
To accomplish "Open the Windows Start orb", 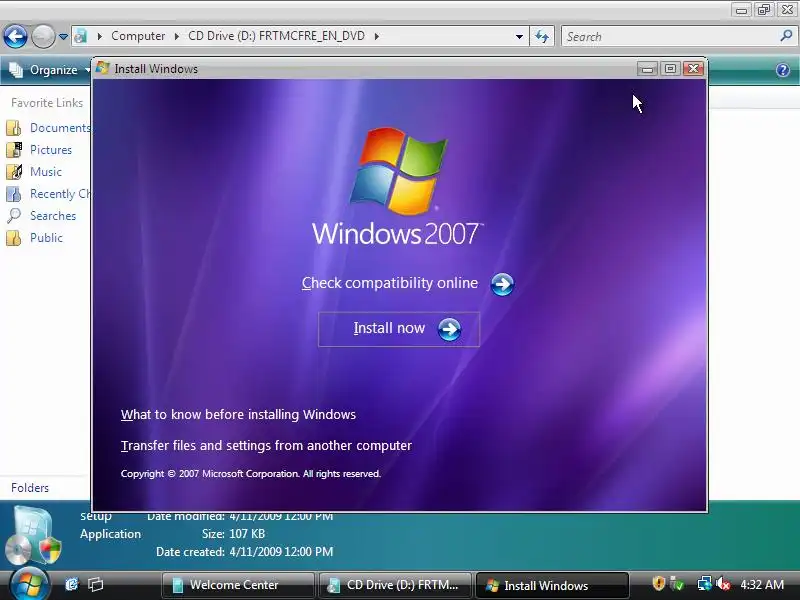I will [29, 585].
